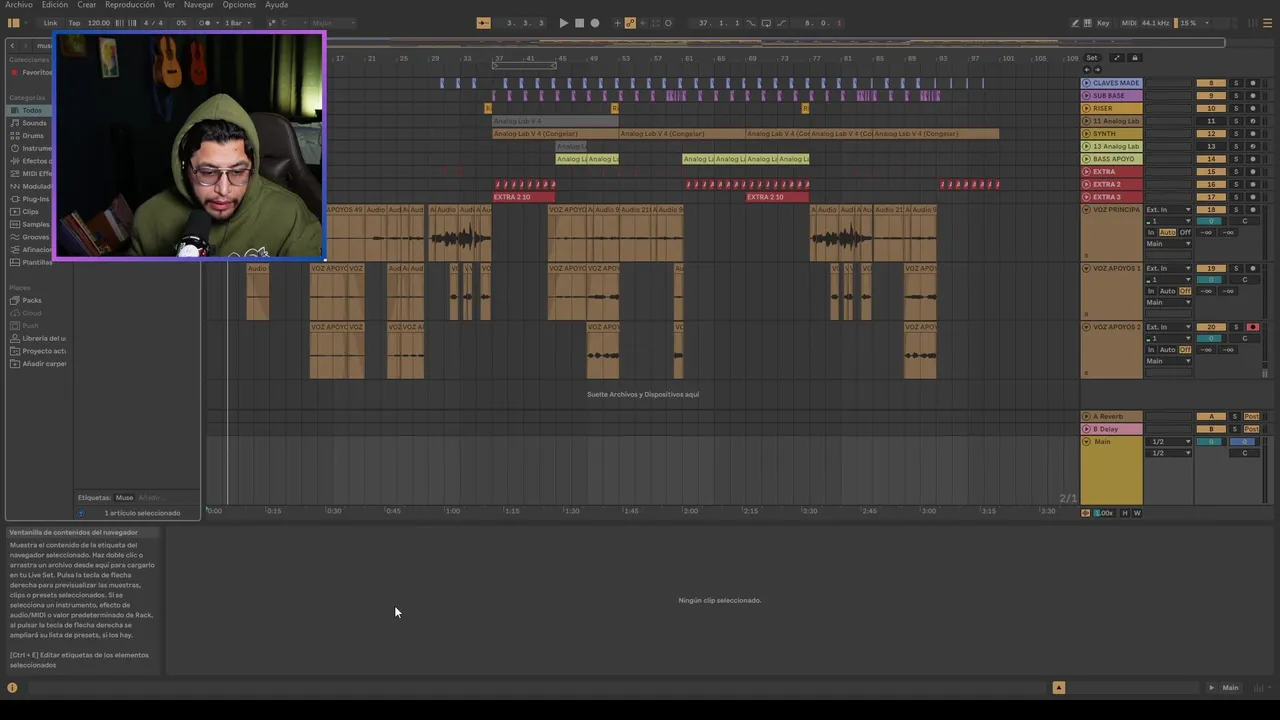The height and width of the screenshot is (720, 1280).
Task: Fold the VOZ APOYOS 2 track
Action: pyautogui.click(x=1087, y=327)
